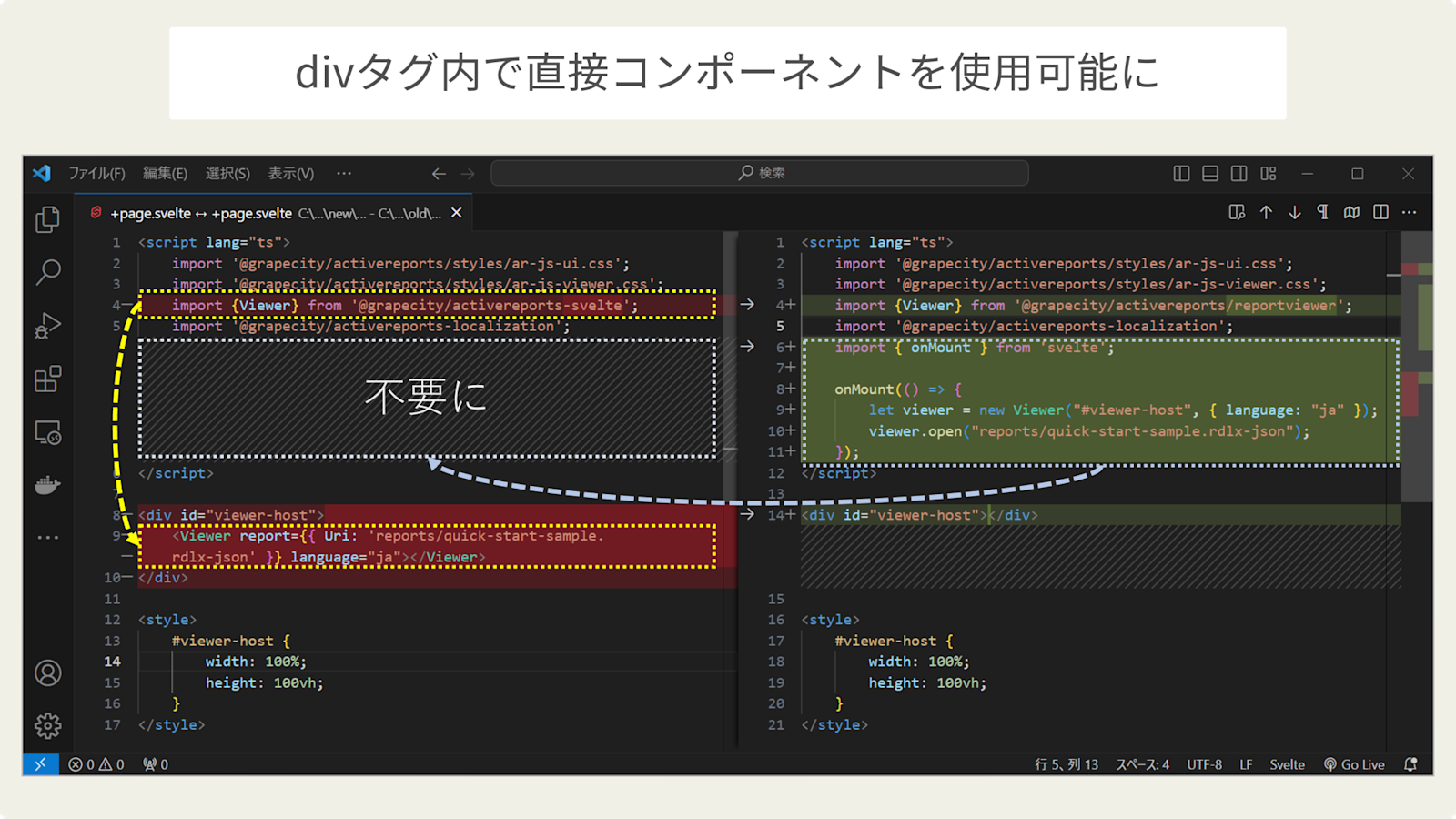This screenshot has width=1456, height=819.
Task: Toggle inline diff view button
Action: pos(1352,212)
